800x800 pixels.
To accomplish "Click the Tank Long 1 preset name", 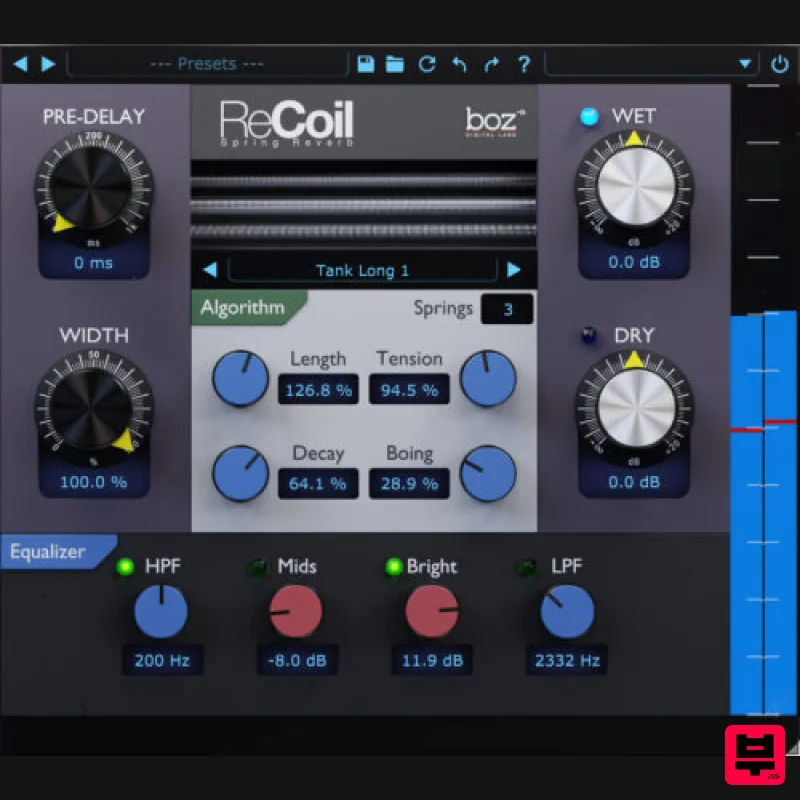I will click(363, 269).
